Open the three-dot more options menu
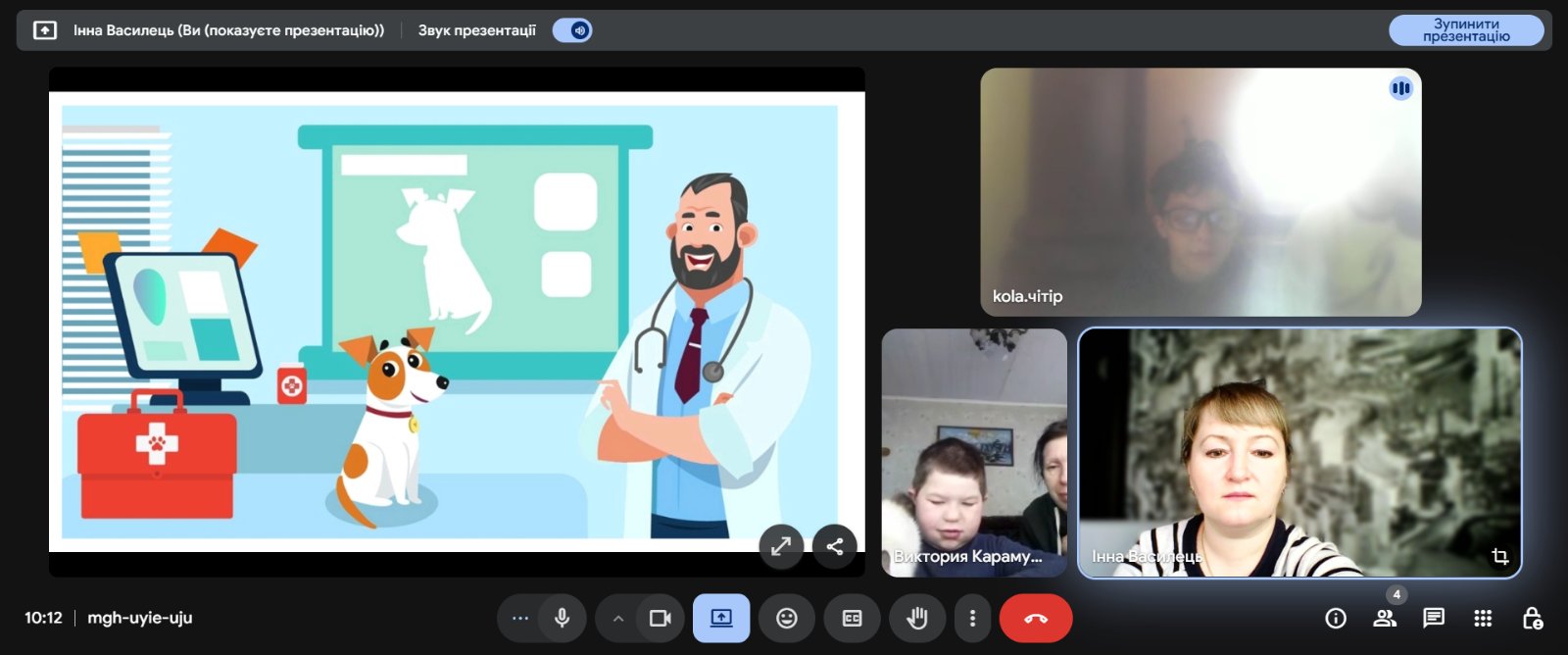 972,619
